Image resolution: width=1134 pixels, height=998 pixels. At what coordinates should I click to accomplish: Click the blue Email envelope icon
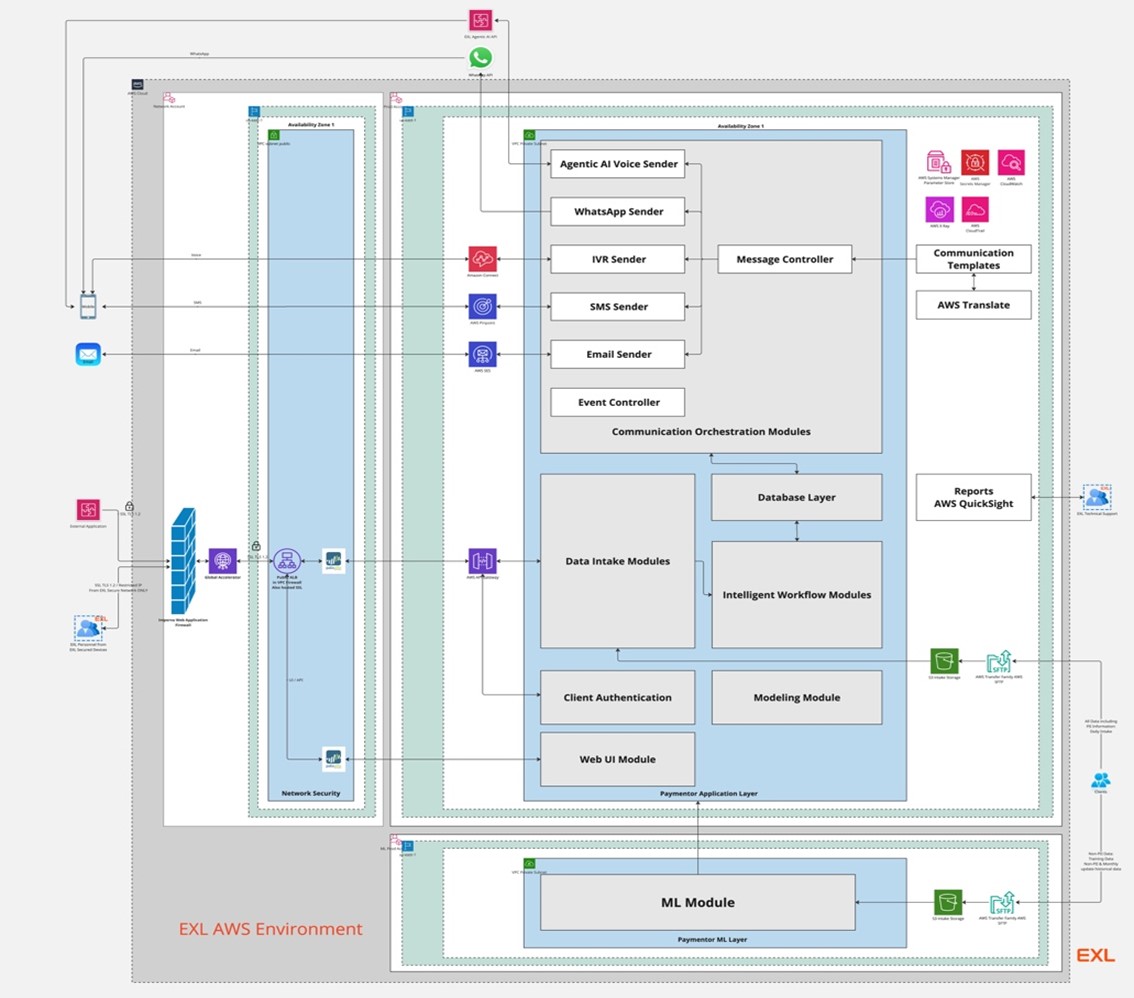tap(88, 354)
